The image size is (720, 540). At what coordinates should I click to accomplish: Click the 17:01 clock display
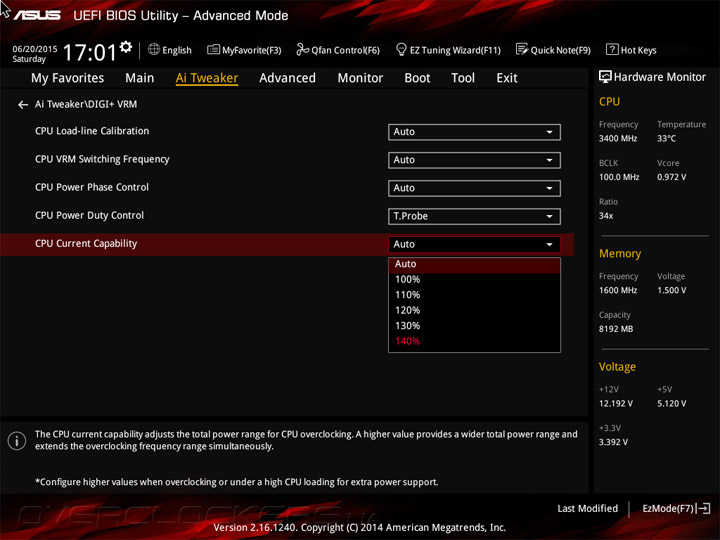pos(89,52)
